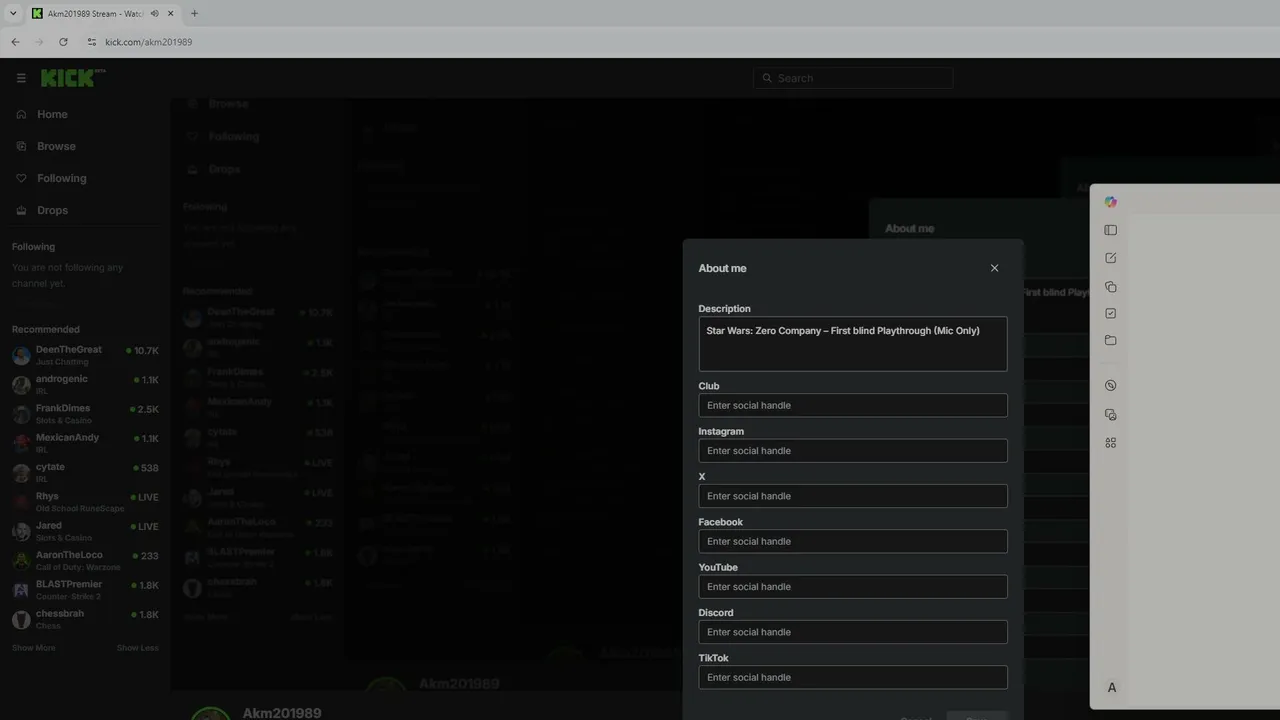Viewport: 1280px width, 720px height.
Task: Focus the Facebook social handle field
Action: click(853, 541)
